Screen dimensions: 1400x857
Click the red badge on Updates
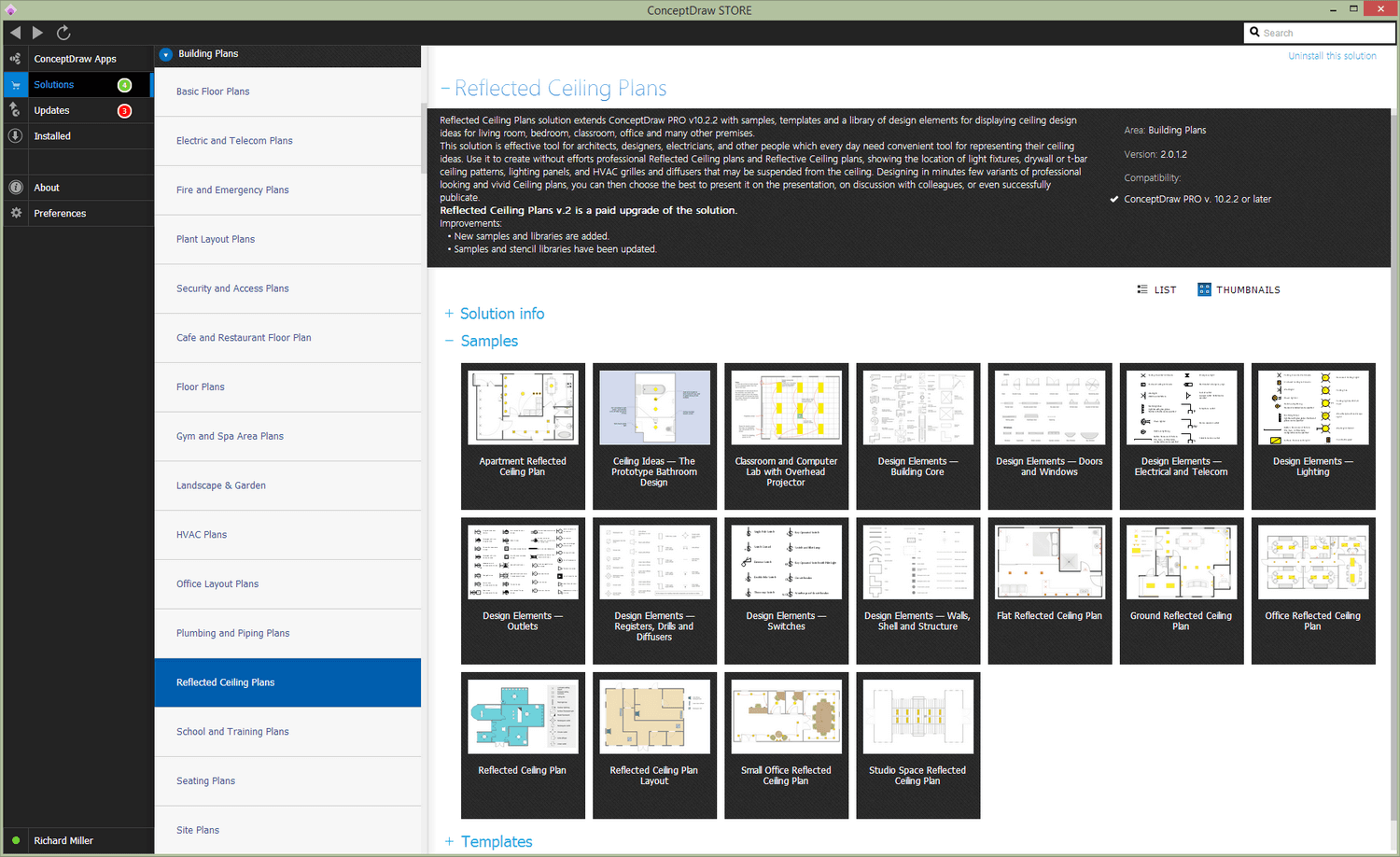124,111
